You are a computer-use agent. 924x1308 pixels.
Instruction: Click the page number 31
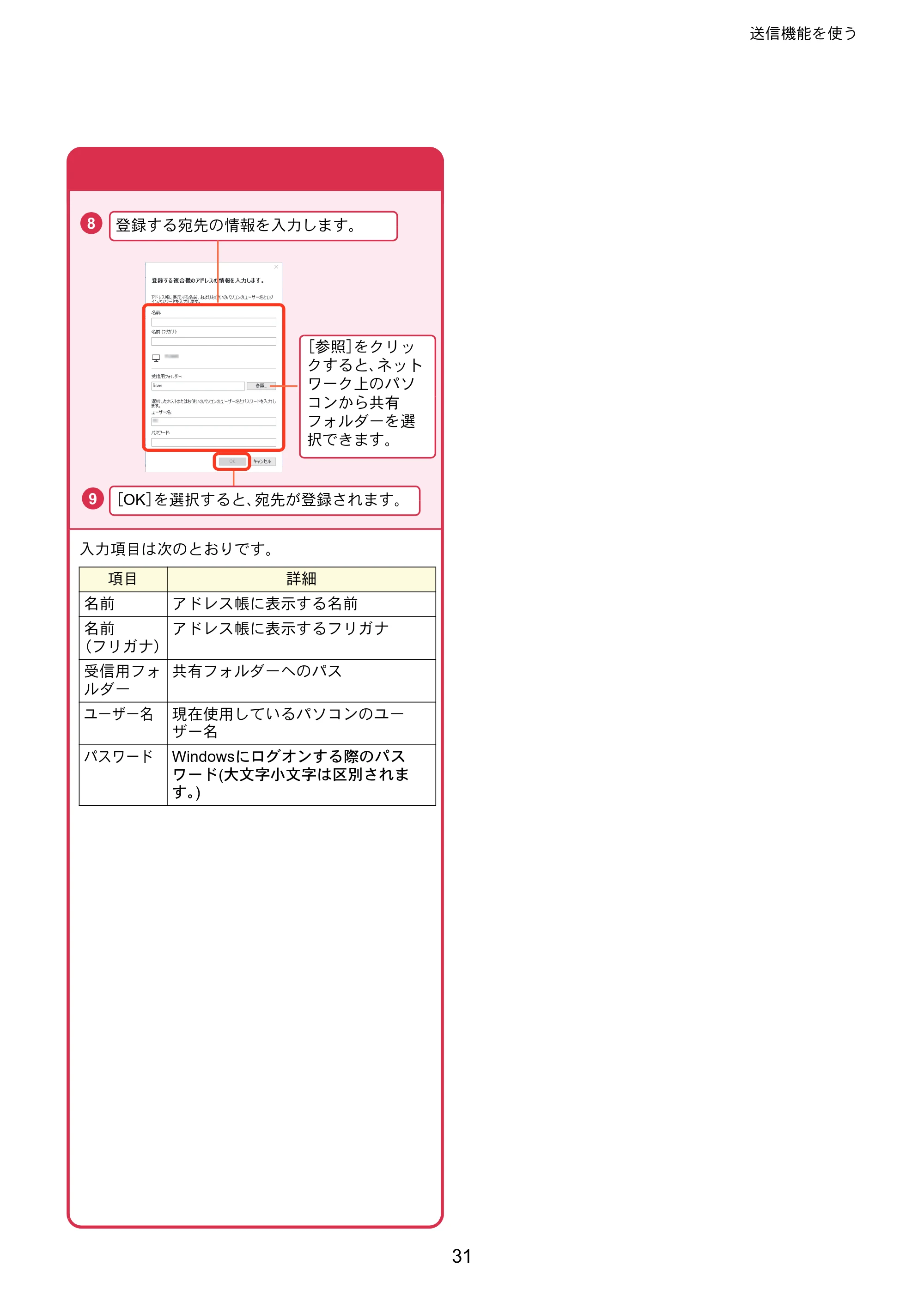[x=462, y=1256]
